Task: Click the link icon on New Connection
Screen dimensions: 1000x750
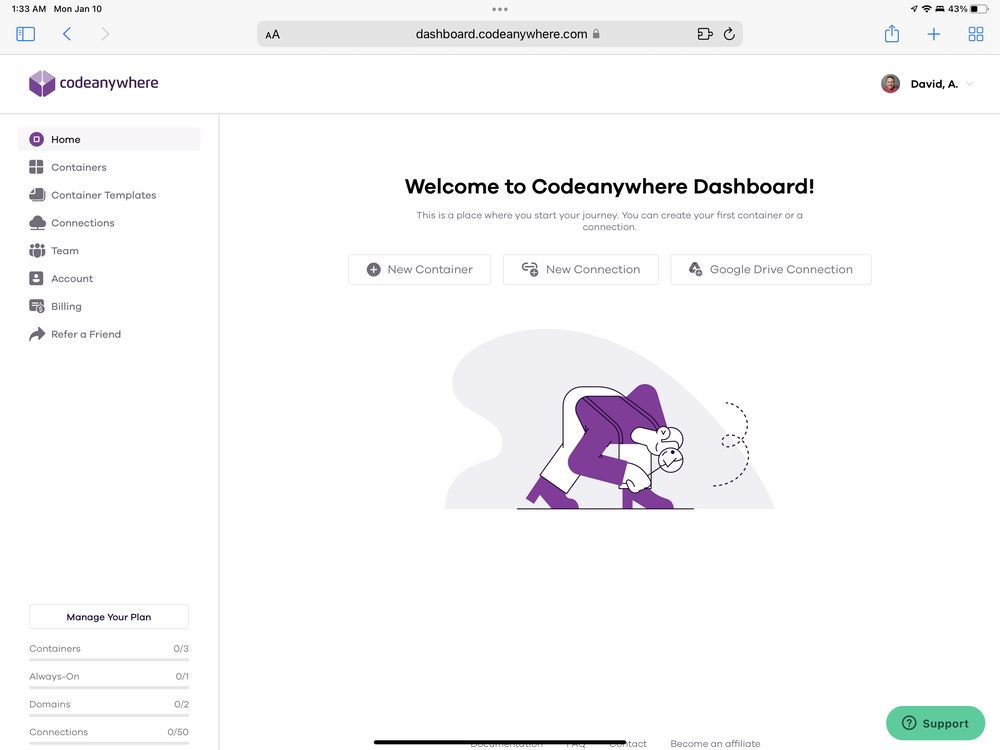Action: coord(530,269)
